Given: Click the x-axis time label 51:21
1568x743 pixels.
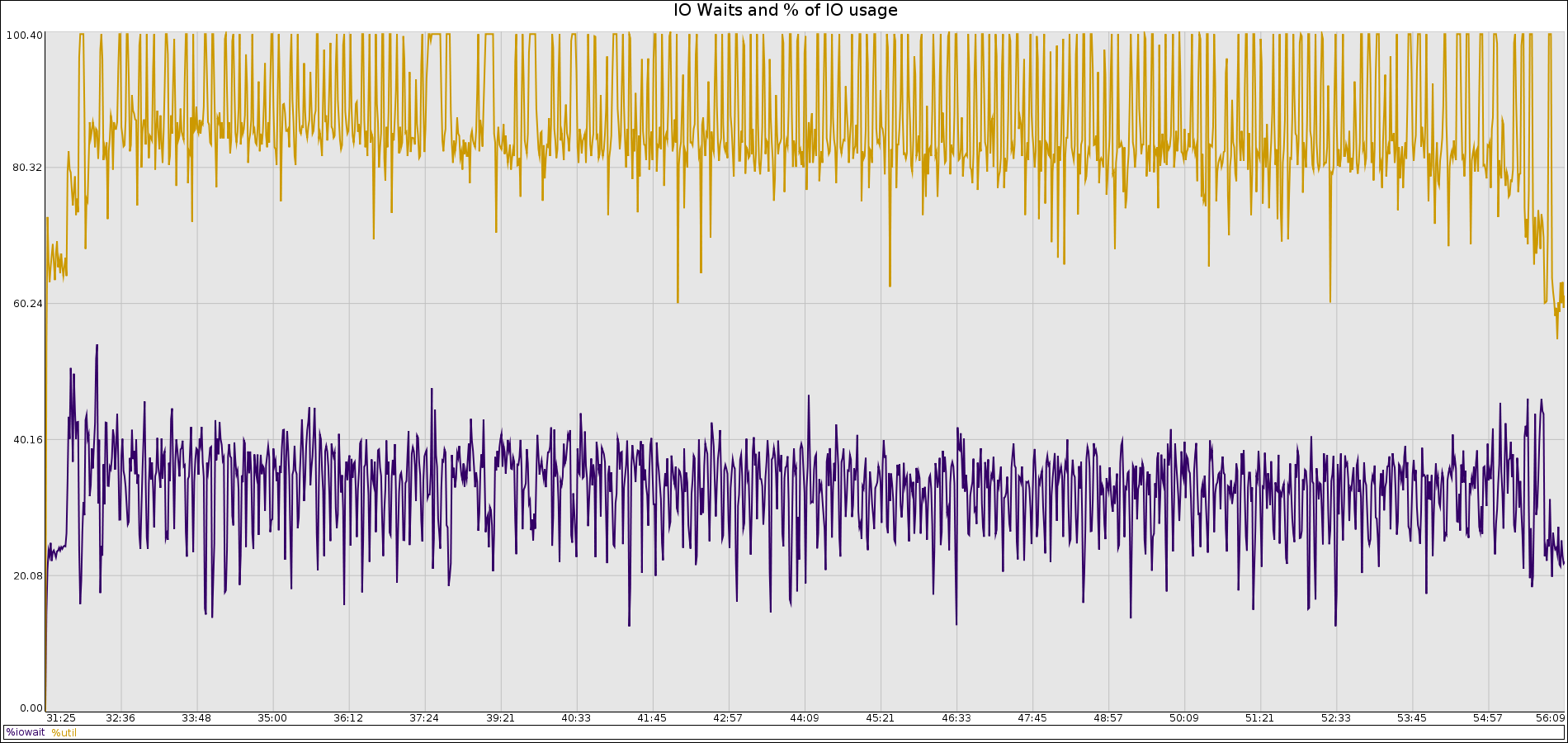Looking at the screenshot, I should pos(1259,718).
